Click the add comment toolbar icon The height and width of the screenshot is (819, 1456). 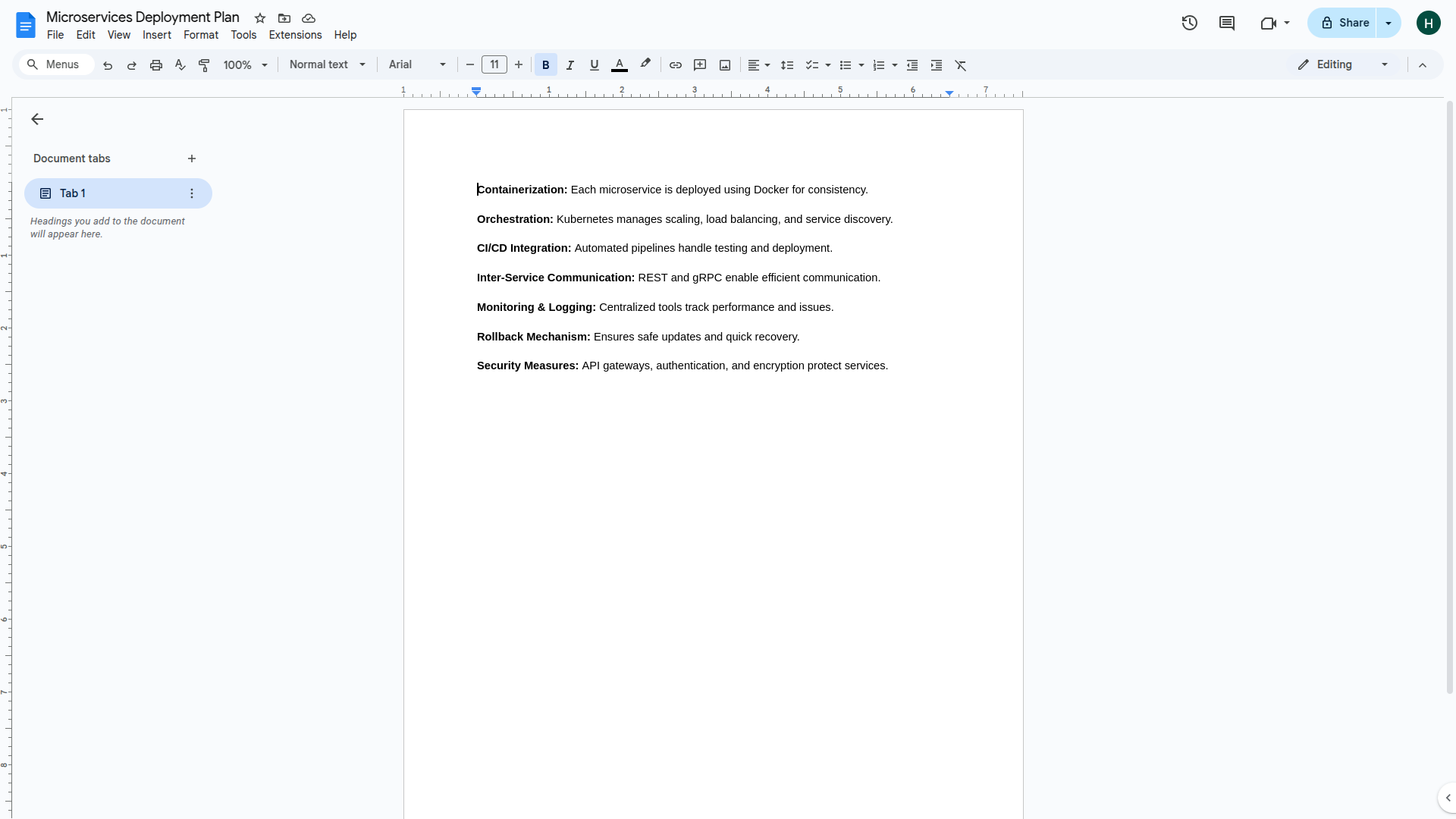pyautogui.click(x=700, y=65)
